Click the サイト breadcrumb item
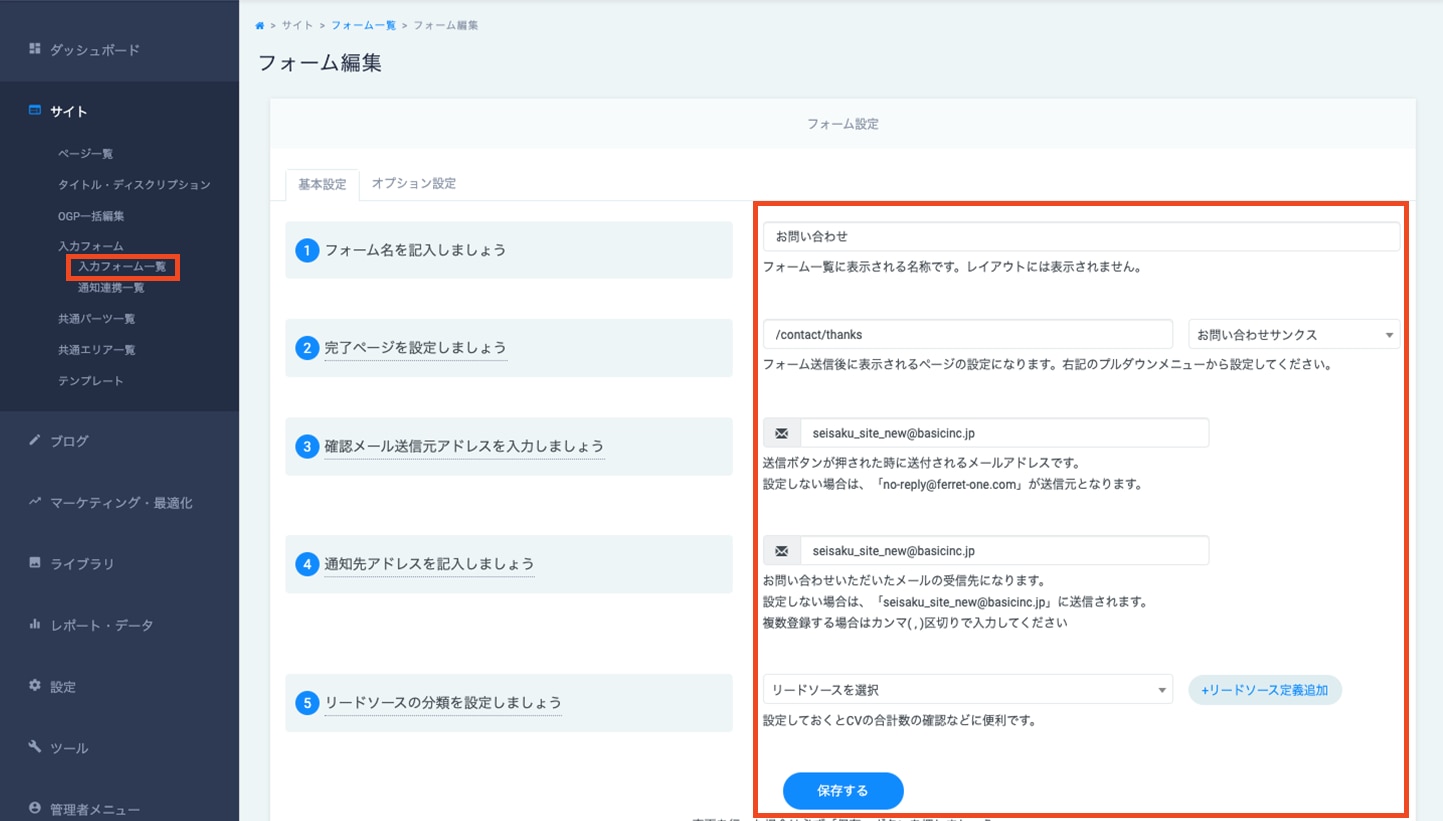This screenshot has width=1443, height=821. click(x=297, y=25)
